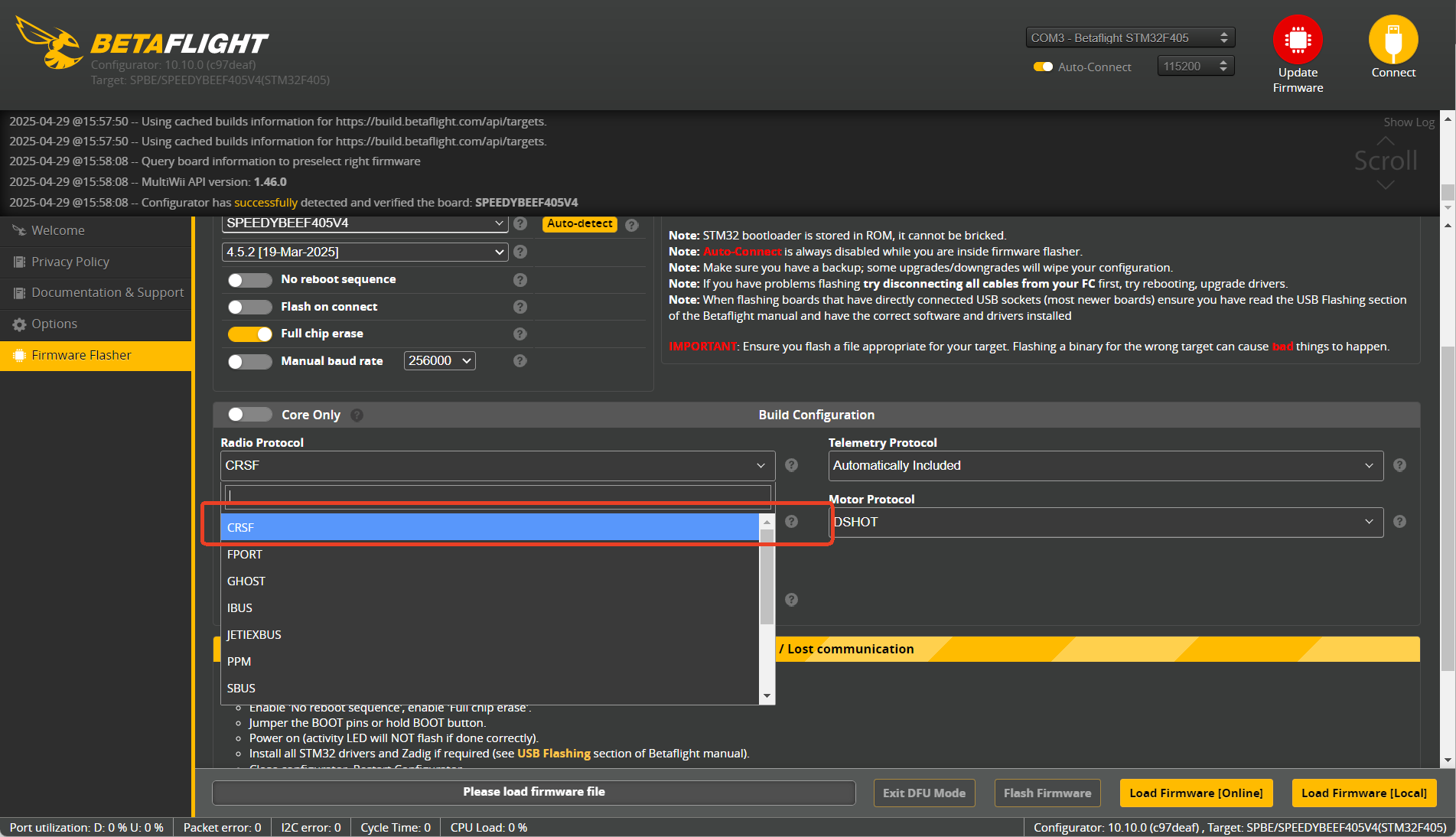Open help for Flash on connect
This screenshot has height=837, width=1456.
click(520, 307)
